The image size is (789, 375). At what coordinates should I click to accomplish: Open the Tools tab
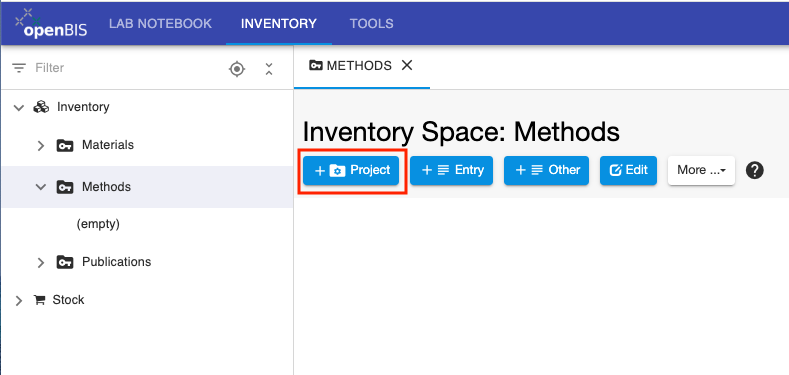(371, 24)
